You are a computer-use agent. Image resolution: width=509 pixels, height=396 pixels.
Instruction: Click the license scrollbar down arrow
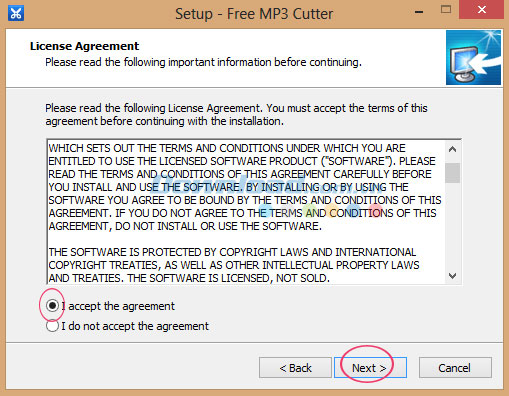click(452, 276)
